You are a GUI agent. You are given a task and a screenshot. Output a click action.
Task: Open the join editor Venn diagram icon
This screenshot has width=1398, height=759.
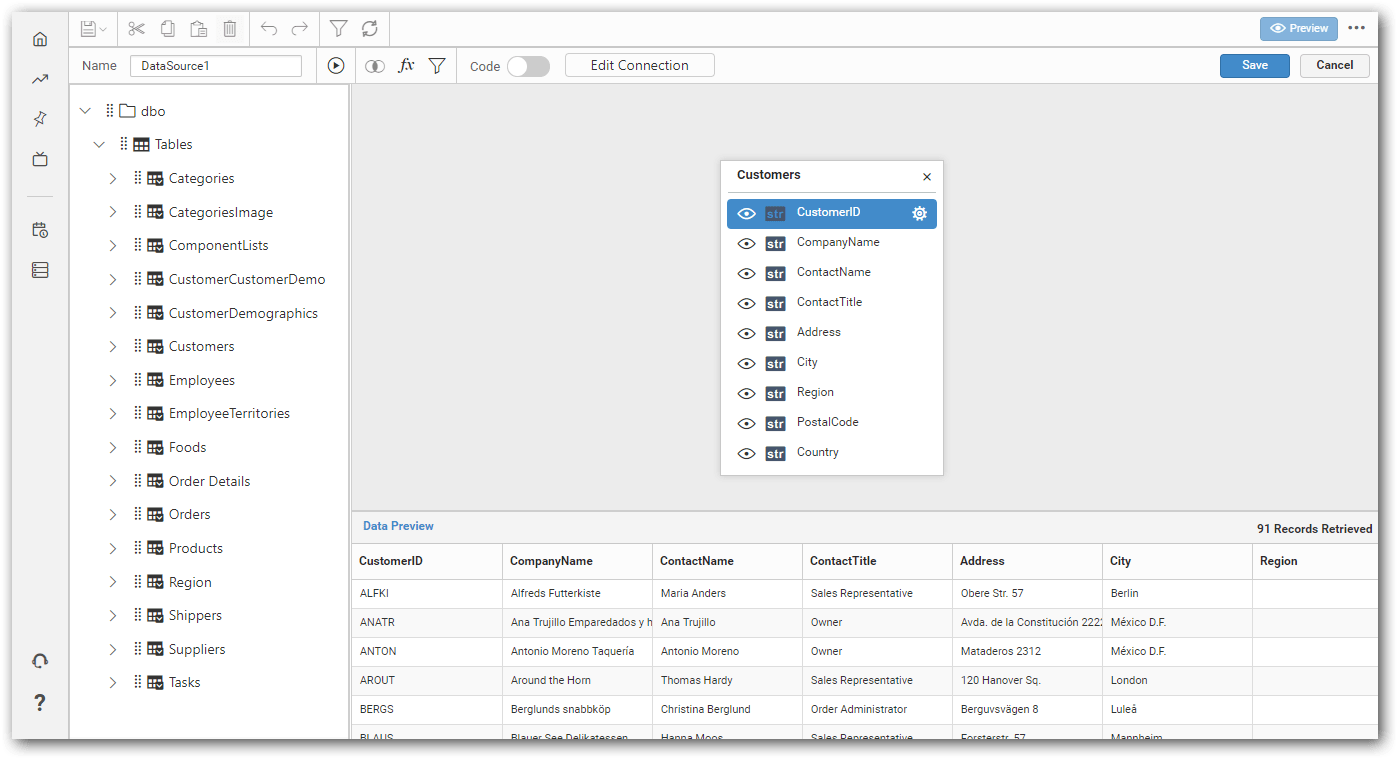coord(374,65)
